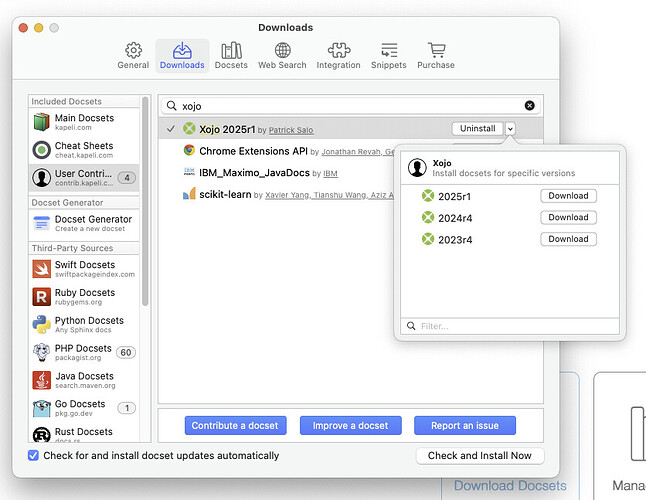This screenshot has width=646, height=500.
Task: Select the Ruby Docsets icon
Action: pyautogui.click(x=42, y=297)
